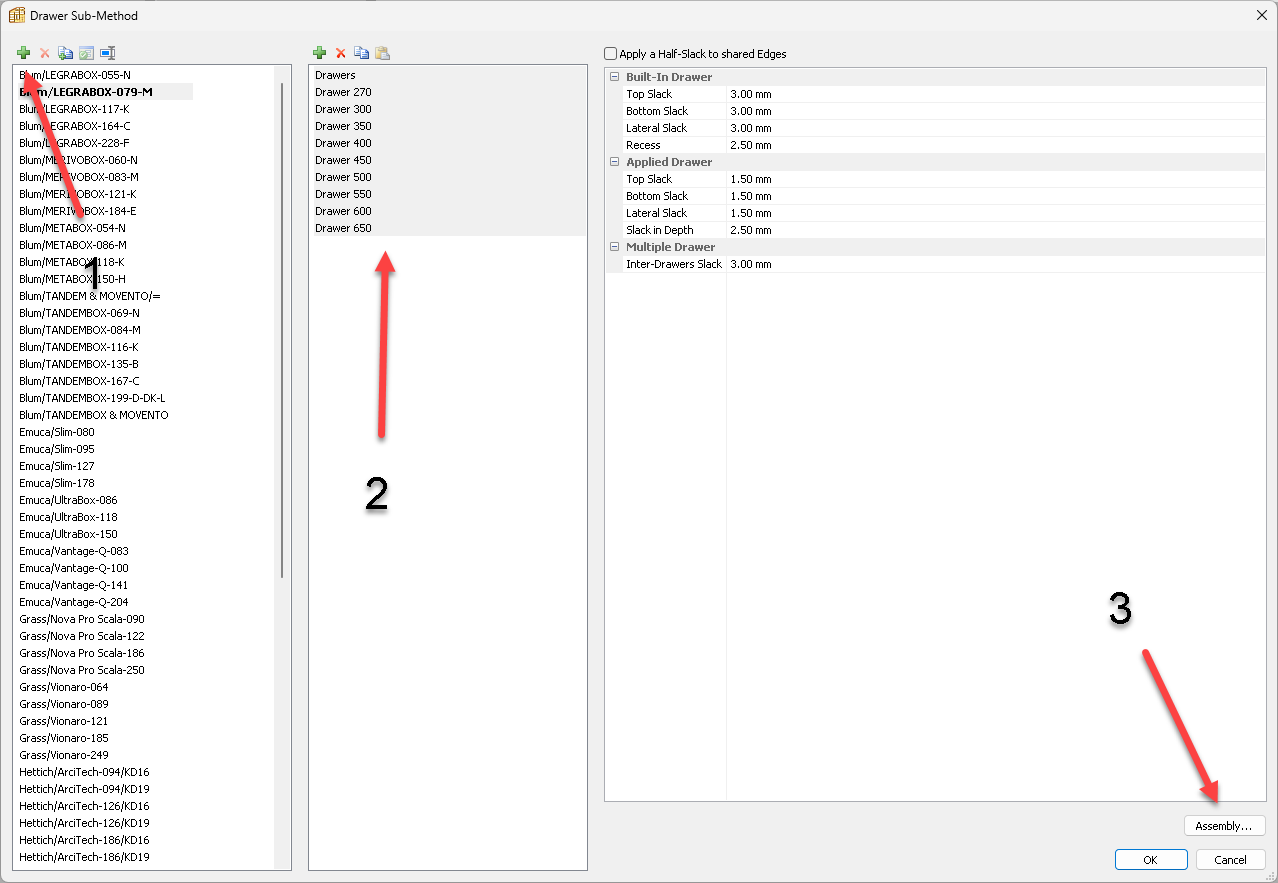Select Hettich/ArciTech-094/KD16 entry
1278x883 pixels.
click(84, 772)
